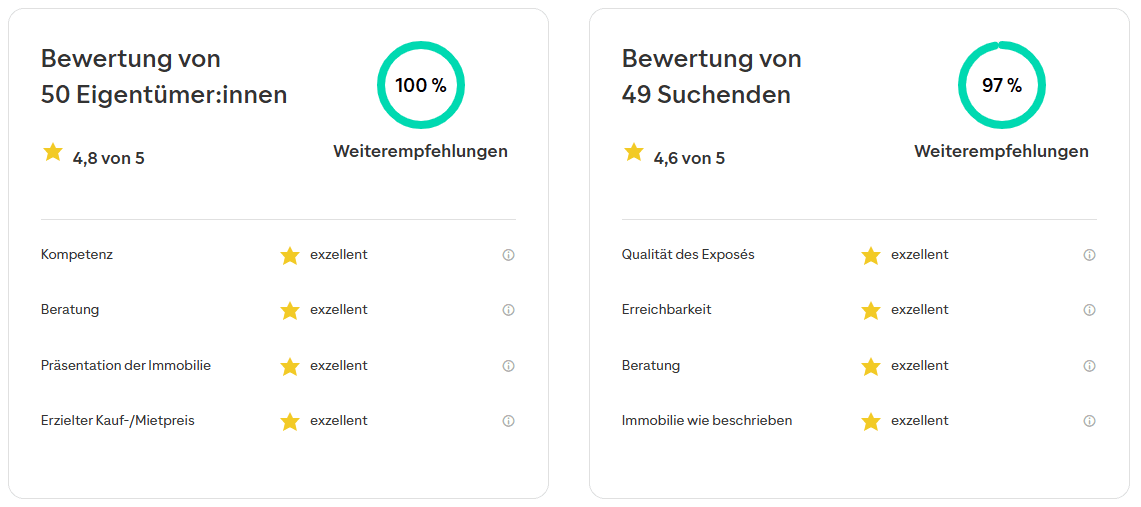Image resolution: width=1141 pixels, height=507 pixels.
Task: Open info icon for Erreichbarkeit
Action: pos(1089,310)
